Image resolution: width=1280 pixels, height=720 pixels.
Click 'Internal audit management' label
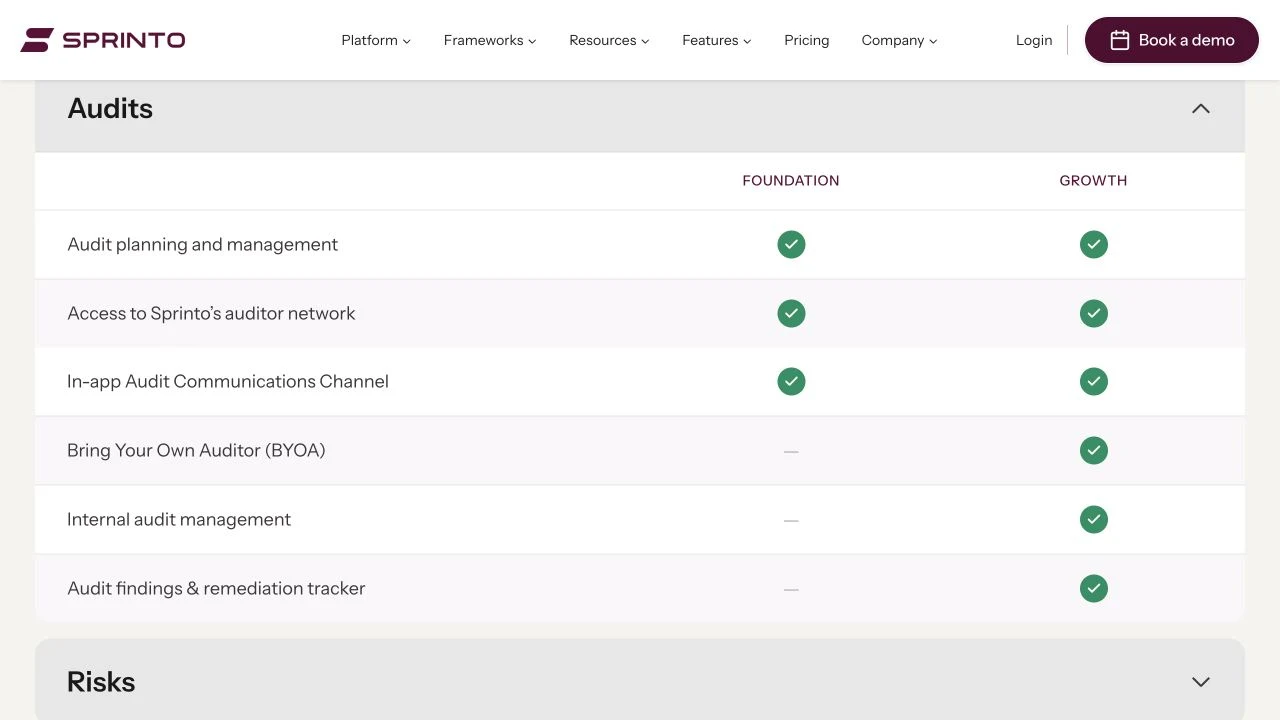pyautogui.click(x=179, y=519)
